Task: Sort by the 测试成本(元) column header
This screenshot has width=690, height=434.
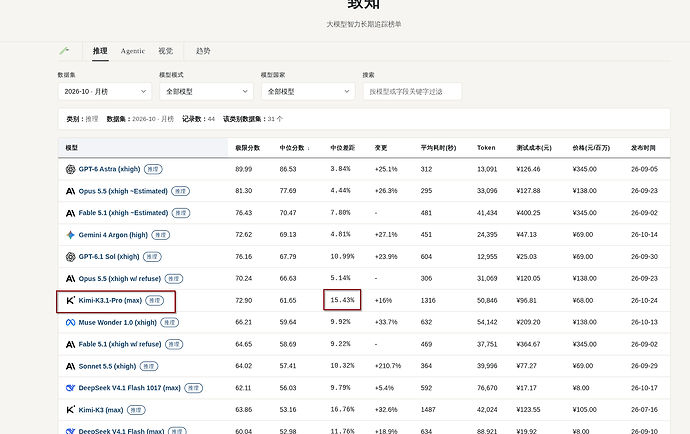Action: (x=534, y=148)
